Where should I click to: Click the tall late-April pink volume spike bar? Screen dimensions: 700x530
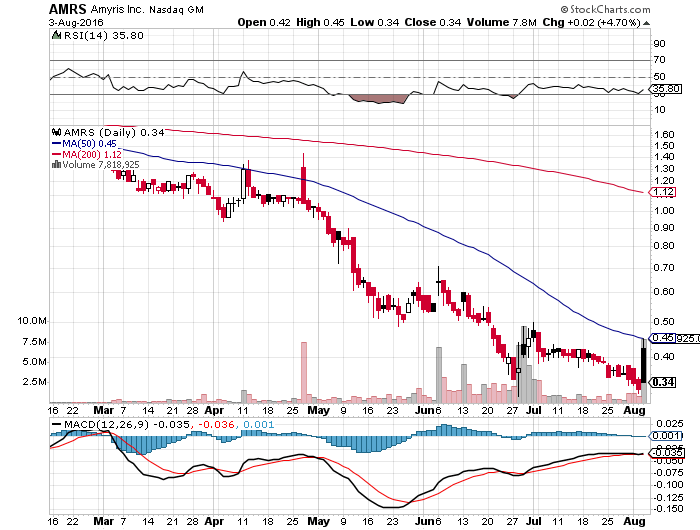click(x=304, y=372)
